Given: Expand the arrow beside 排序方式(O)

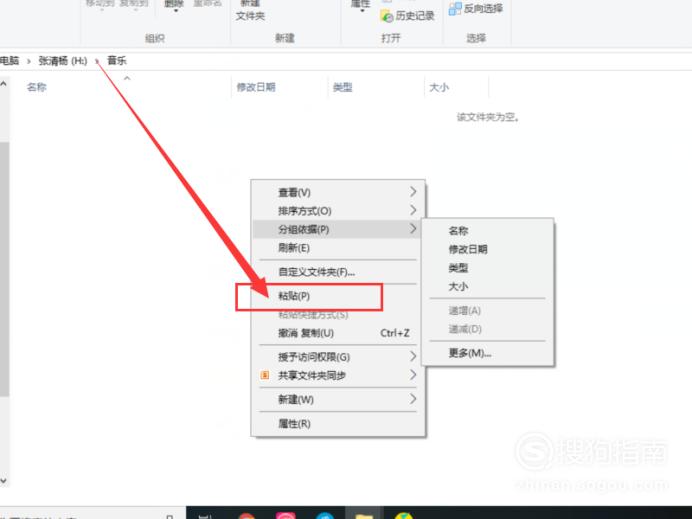Looking at the screenshot, I should [x=413, y=210].
